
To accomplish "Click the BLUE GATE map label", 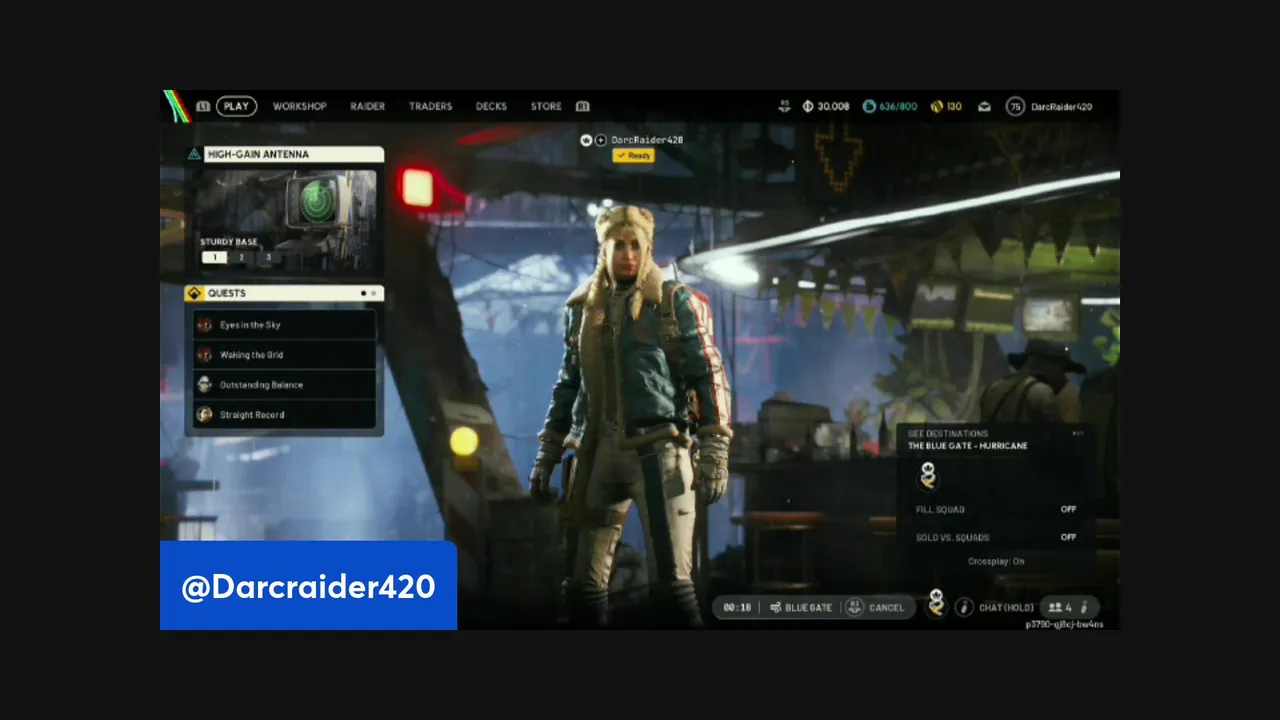I will pyautogui.click(x=809, y=608).
